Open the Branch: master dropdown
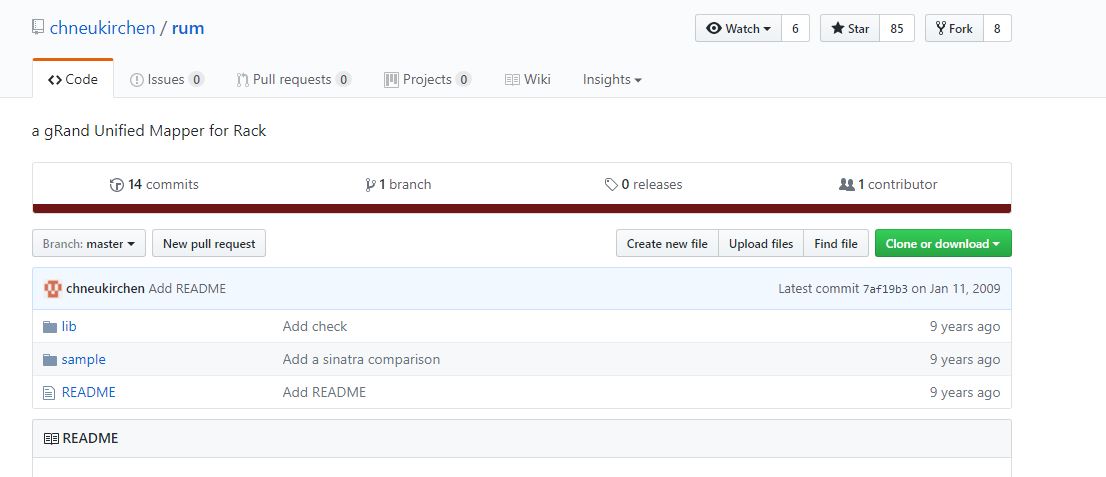 point(89,243)
